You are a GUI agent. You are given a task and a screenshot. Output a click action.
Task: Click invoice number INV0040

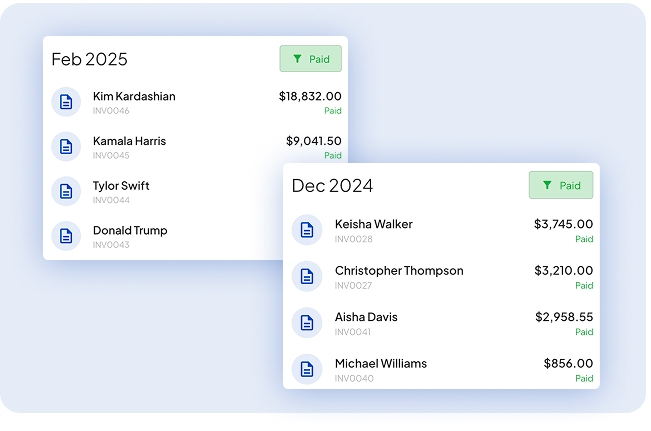click(x=354, y=379)
